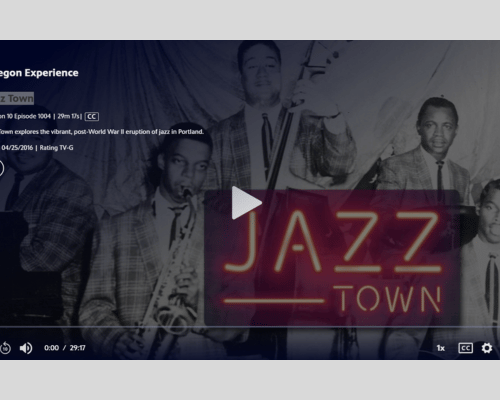Image resolution: width=500 pixels, height=400 pixels.
Task: Open the Oregon Experience show title
Action: pyautogui.click(x=39, y=73)
